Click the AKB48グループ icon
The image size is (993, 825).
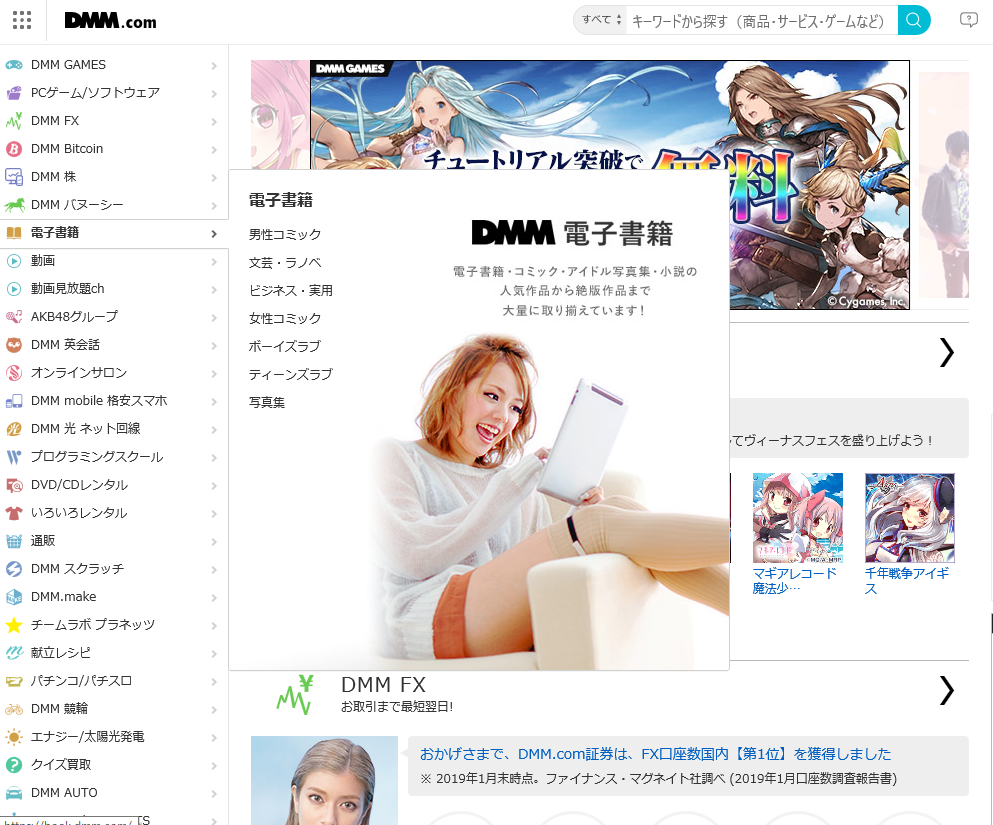pos(14,317)
